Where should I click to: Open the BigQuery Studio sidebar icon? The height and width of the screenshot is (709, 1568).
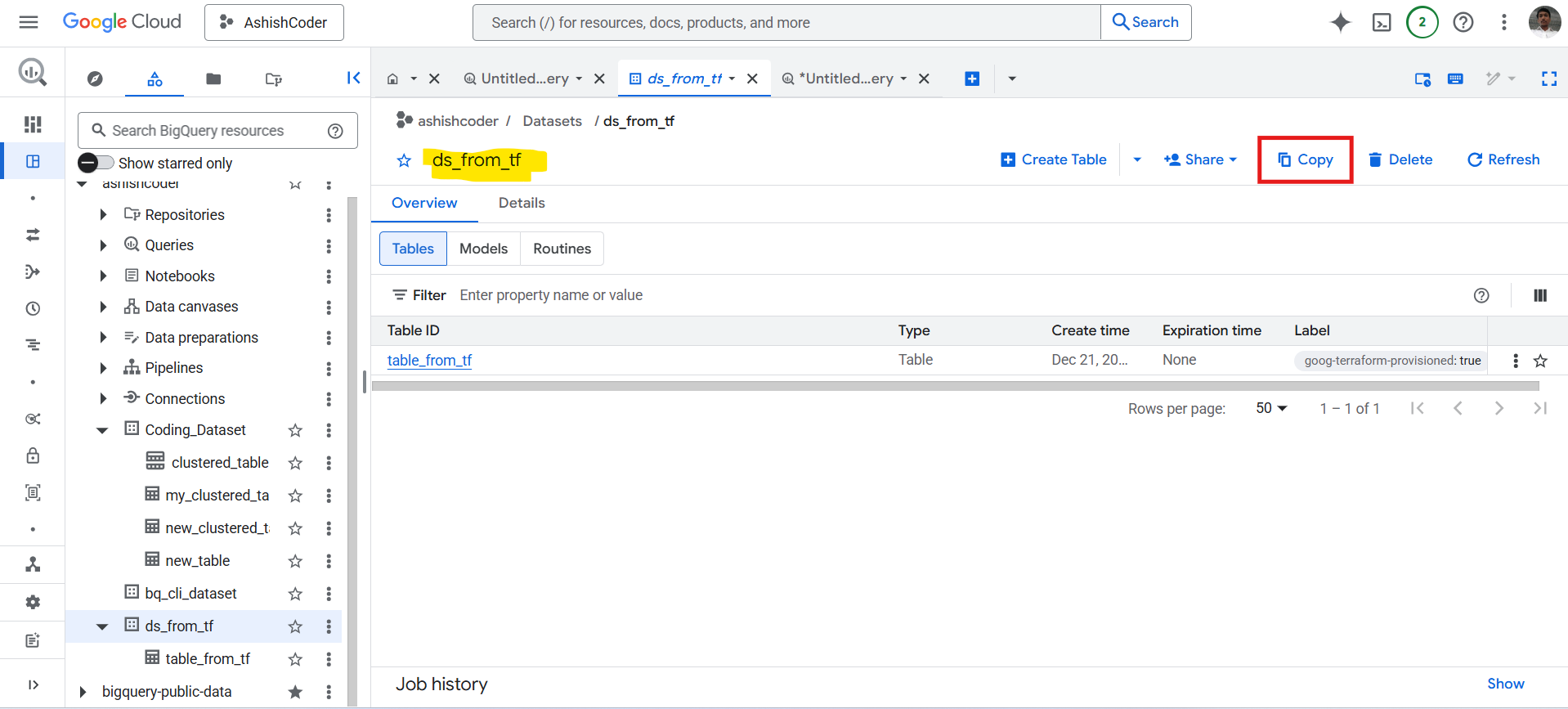tap(33, 161)
